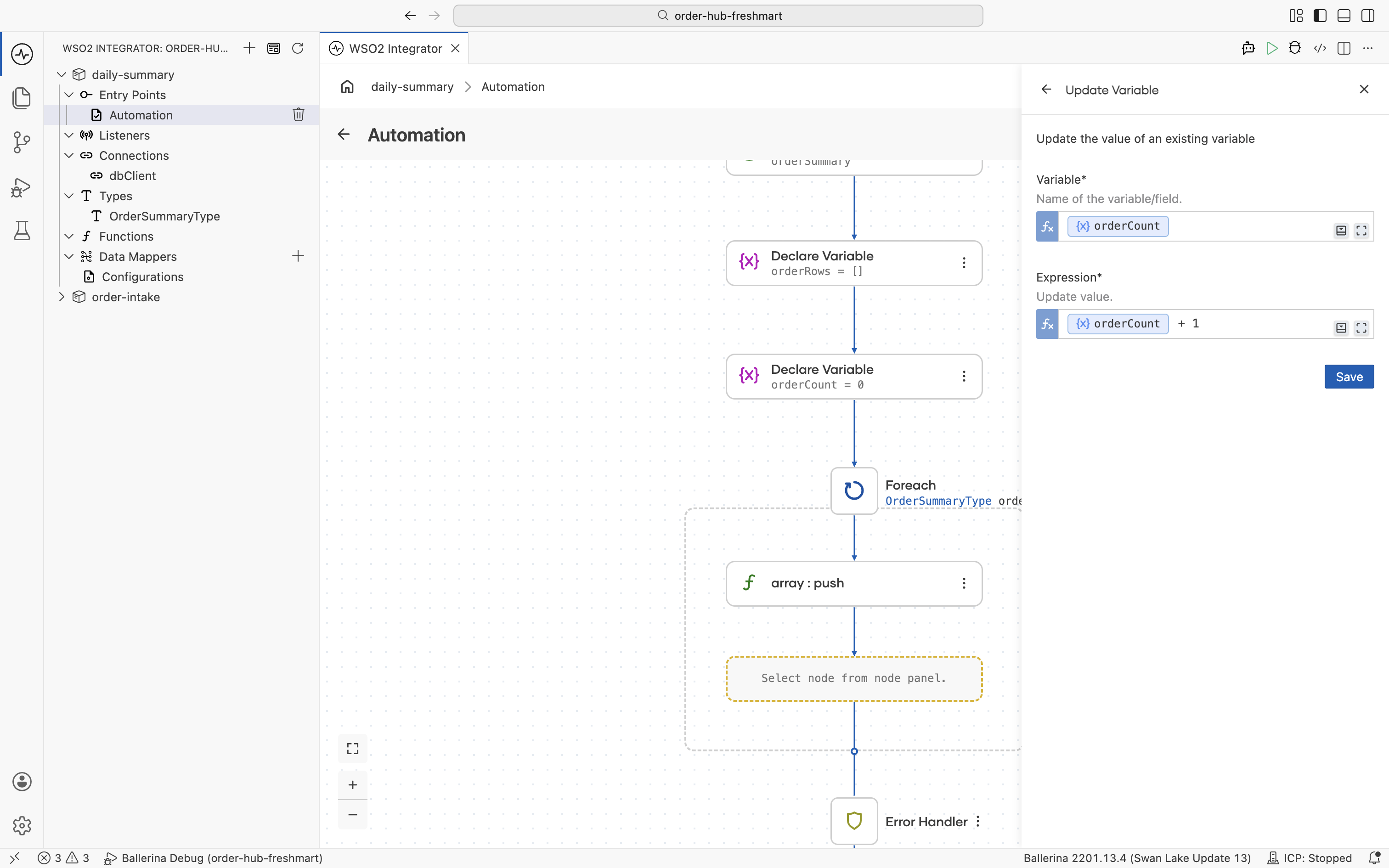Run the integration with green play icon
1389x868 pixels.
[1272, 48]
